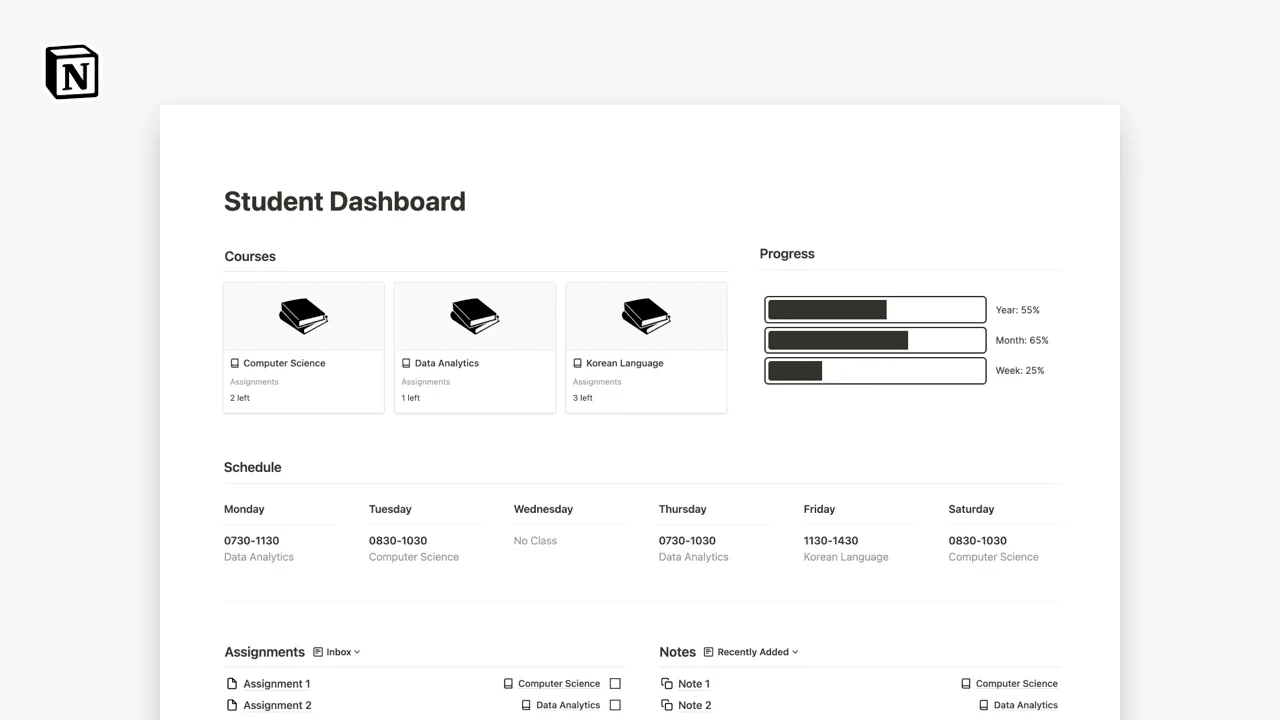The height and width of the screenshot is (720, 1280).
Task: Click the book icon on the Computer Science card
Action: 302,314
